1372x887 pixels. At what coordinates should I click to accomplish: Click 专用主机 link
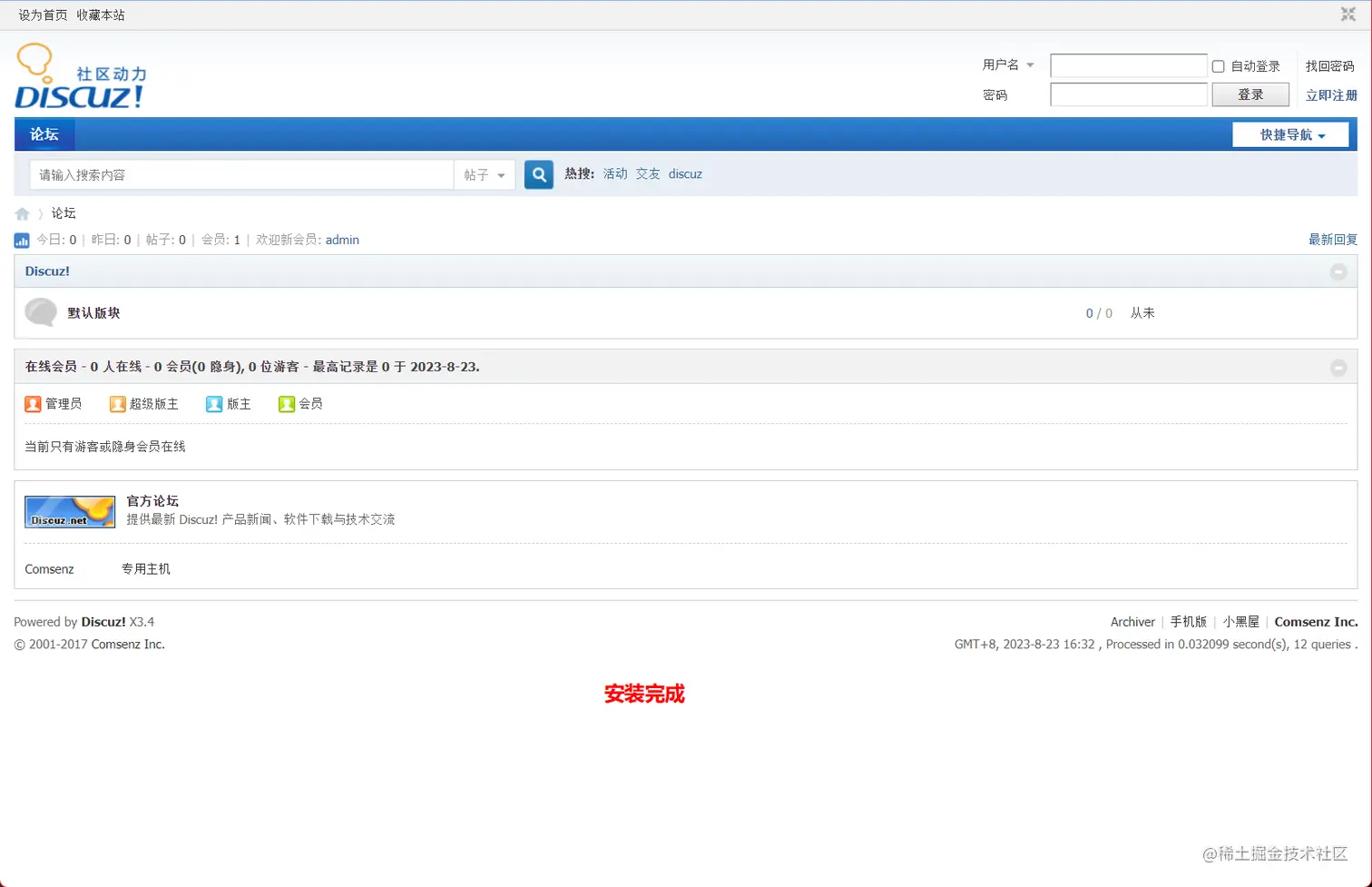pyautogui.click(x=146, y=569)
